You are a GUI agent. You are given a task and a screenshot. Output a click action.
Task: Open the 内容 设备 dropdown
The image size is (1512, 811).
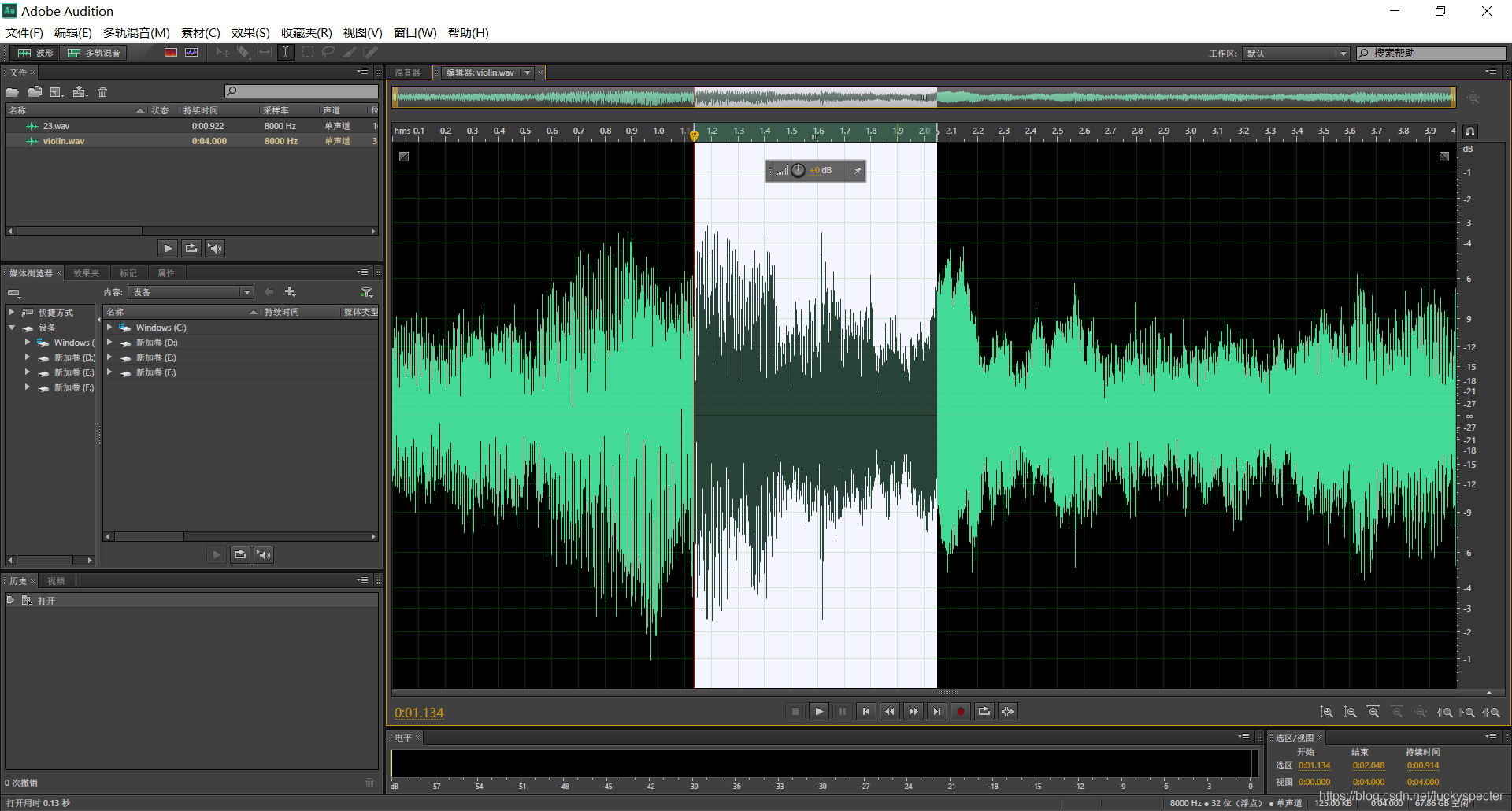coord(191,292)
